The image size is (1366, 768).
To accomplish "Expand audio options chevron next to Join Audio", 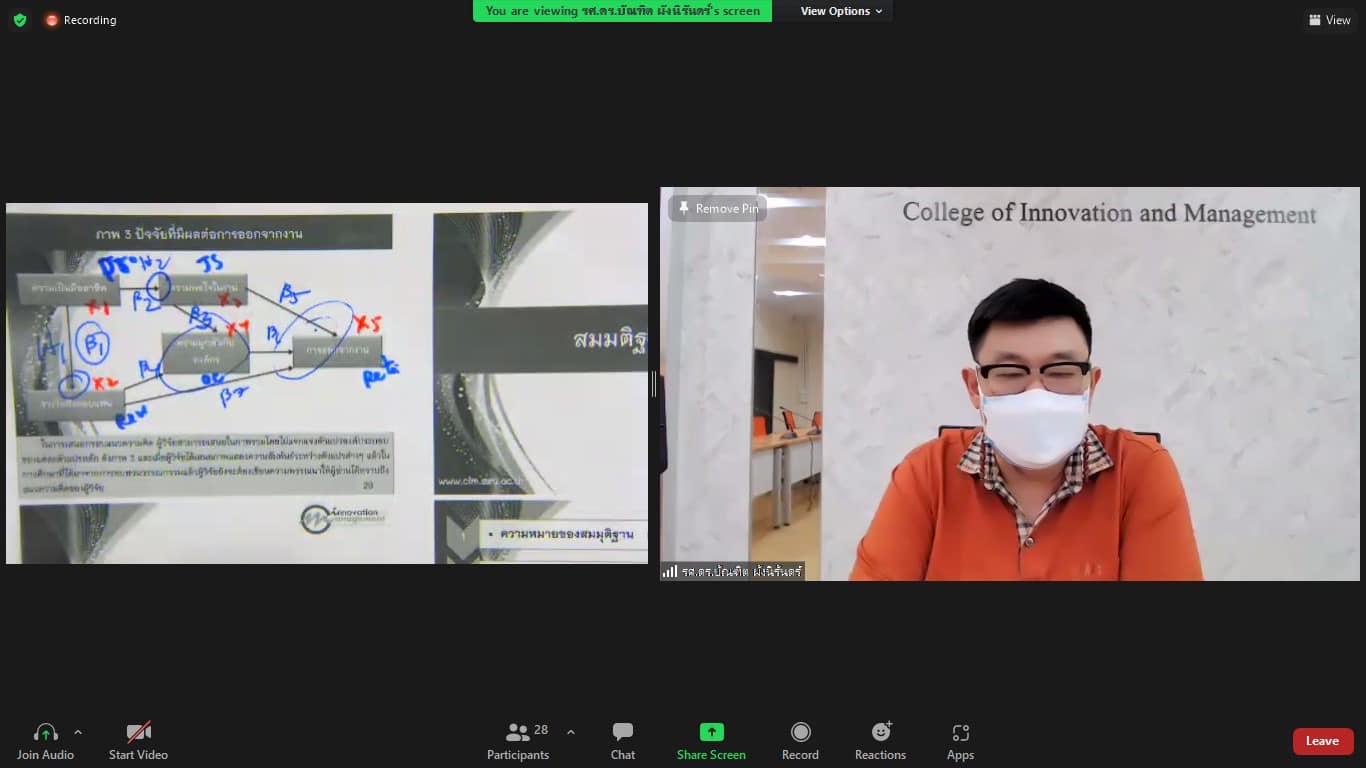I will coord(78,732).
